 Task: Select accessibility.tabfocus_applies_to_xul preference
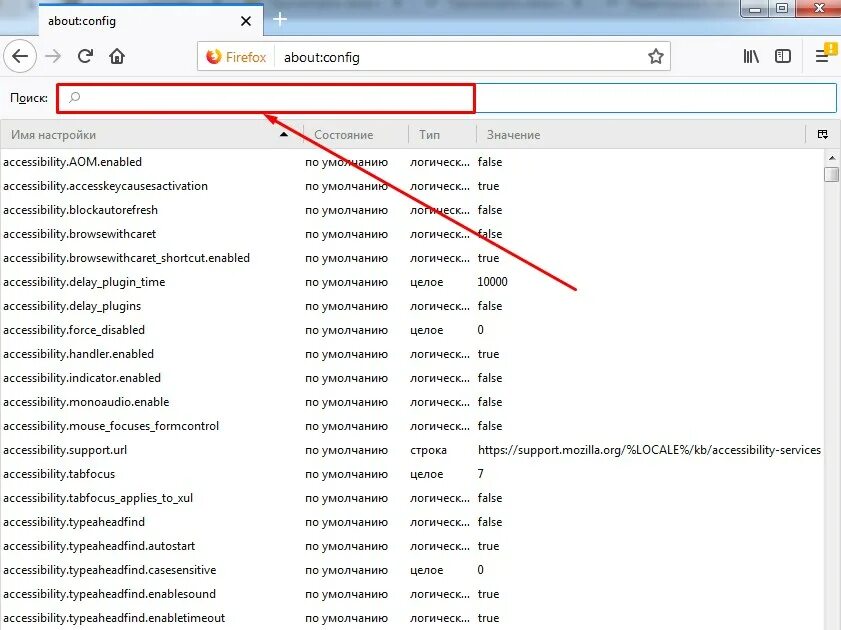click(x=412, y=498)
